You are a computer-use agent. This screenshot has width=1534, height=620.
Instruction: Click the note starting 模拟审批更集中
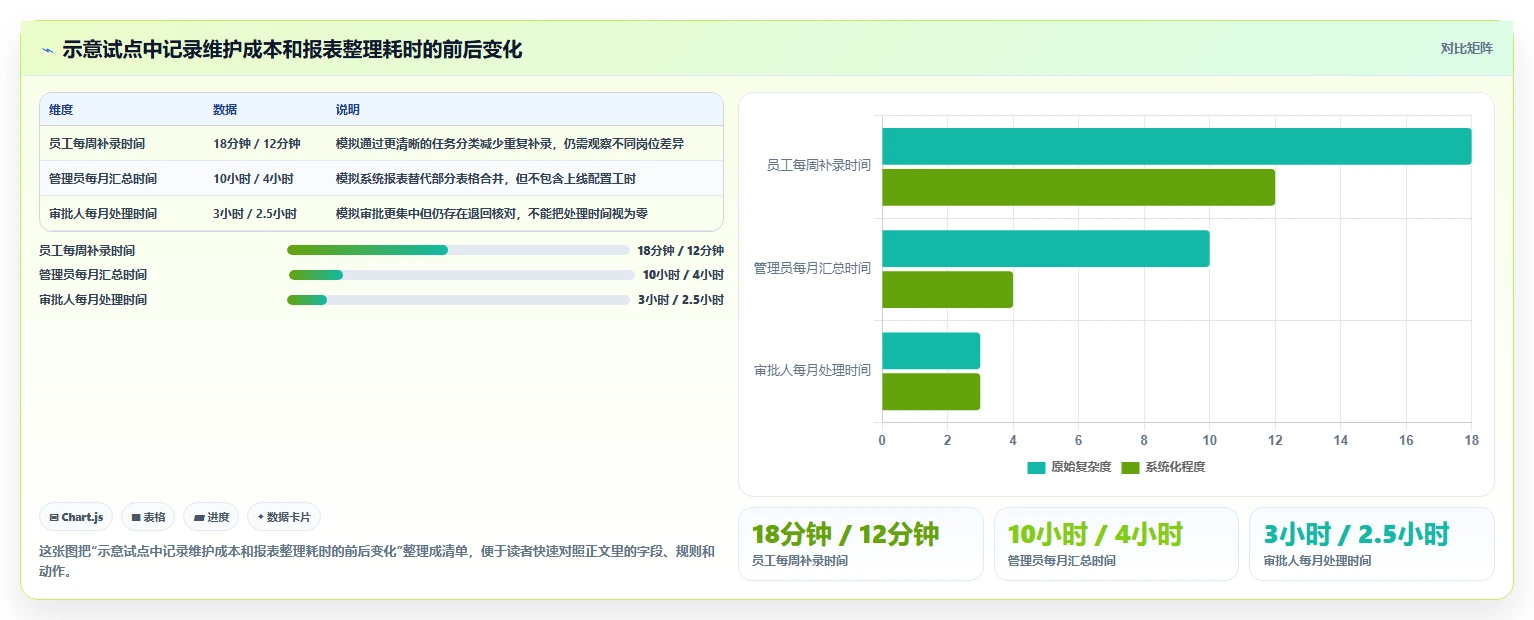click(492, 214)
